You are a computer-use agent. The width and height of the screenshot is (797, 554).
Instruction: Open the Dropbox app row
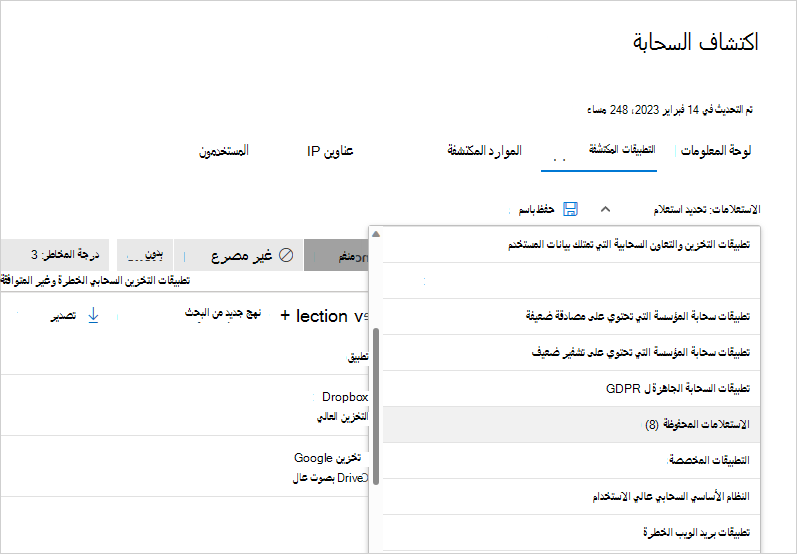coord(184,405)
